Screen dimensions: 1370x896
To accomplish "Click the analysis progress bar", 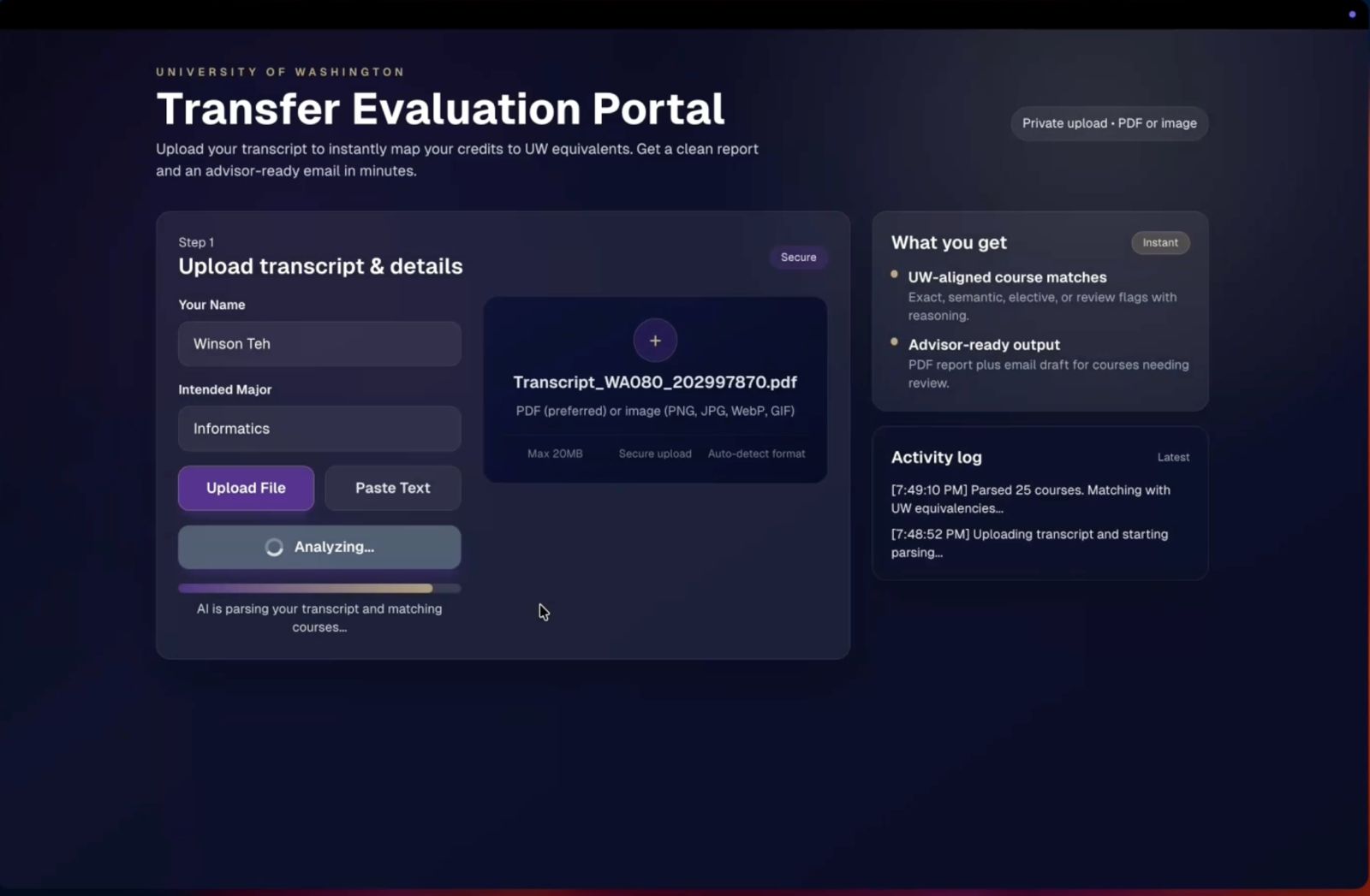I will pos(319,588).
